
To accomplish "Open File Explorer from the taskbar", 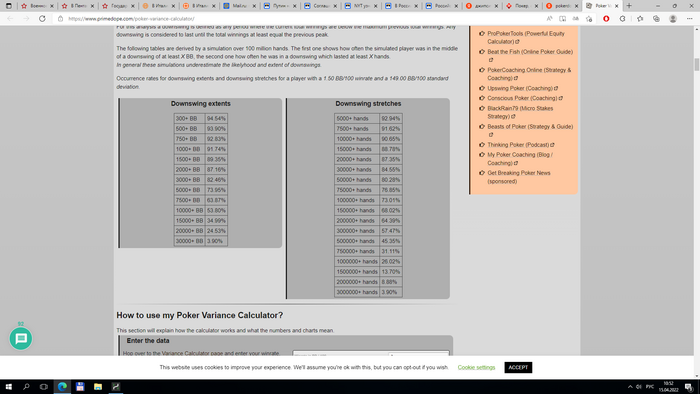I will (98, 386).
